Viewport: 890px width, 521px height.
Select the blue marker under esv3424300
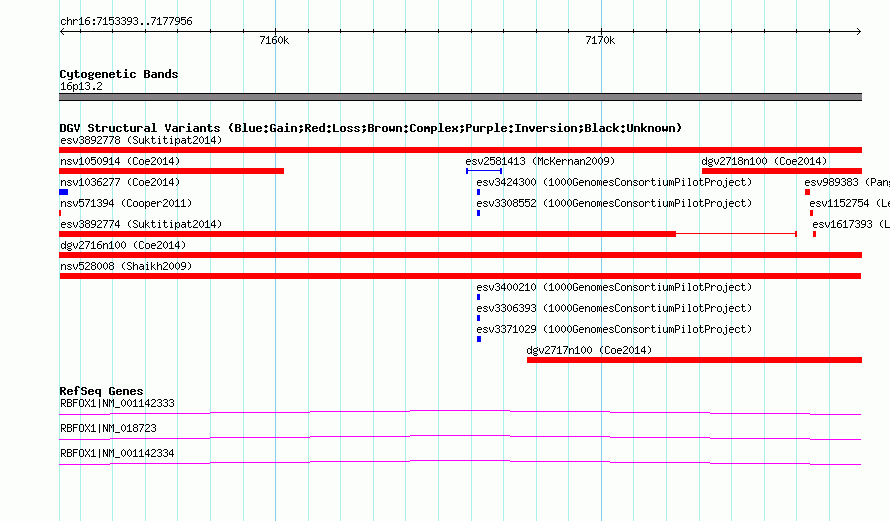click(478, 192)
